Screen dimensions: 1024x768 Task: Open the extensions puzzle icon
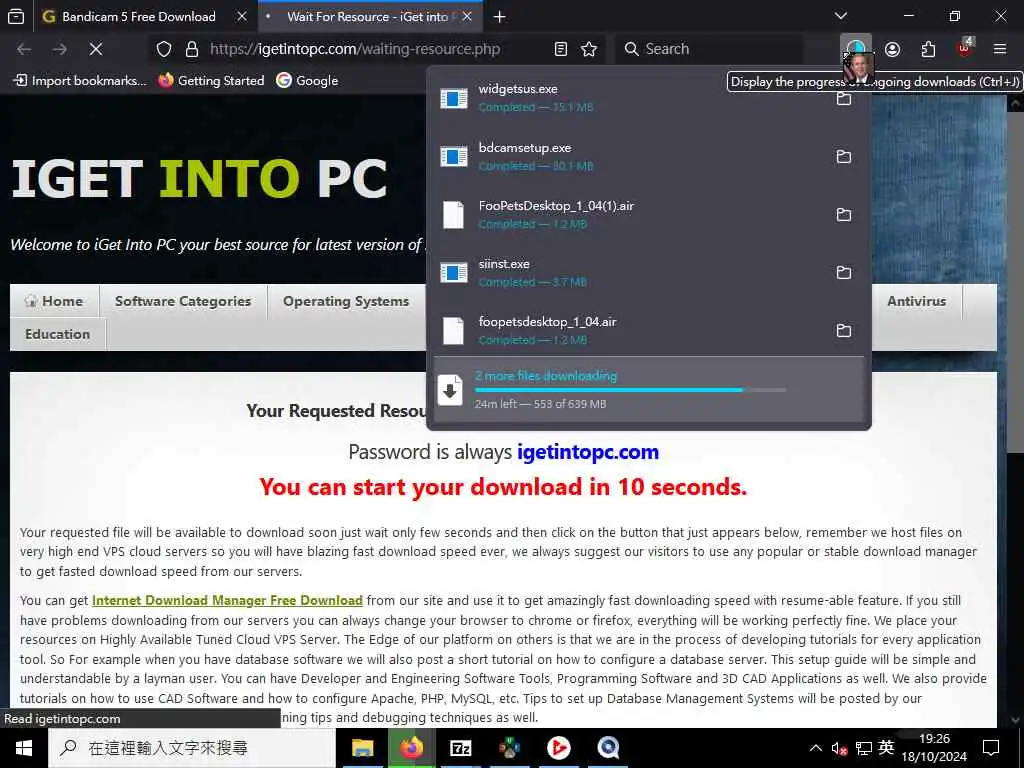pos(928,49)
